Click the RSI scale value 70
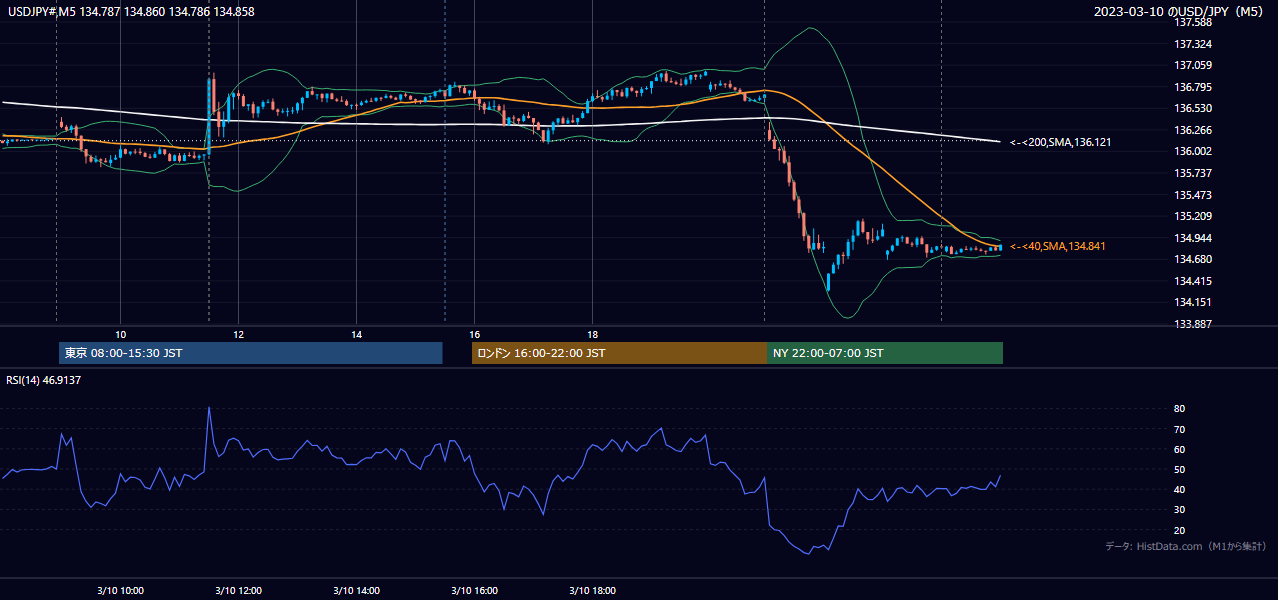The width and height of the screenshot is (1278, 600). (x=1180, y=429)
